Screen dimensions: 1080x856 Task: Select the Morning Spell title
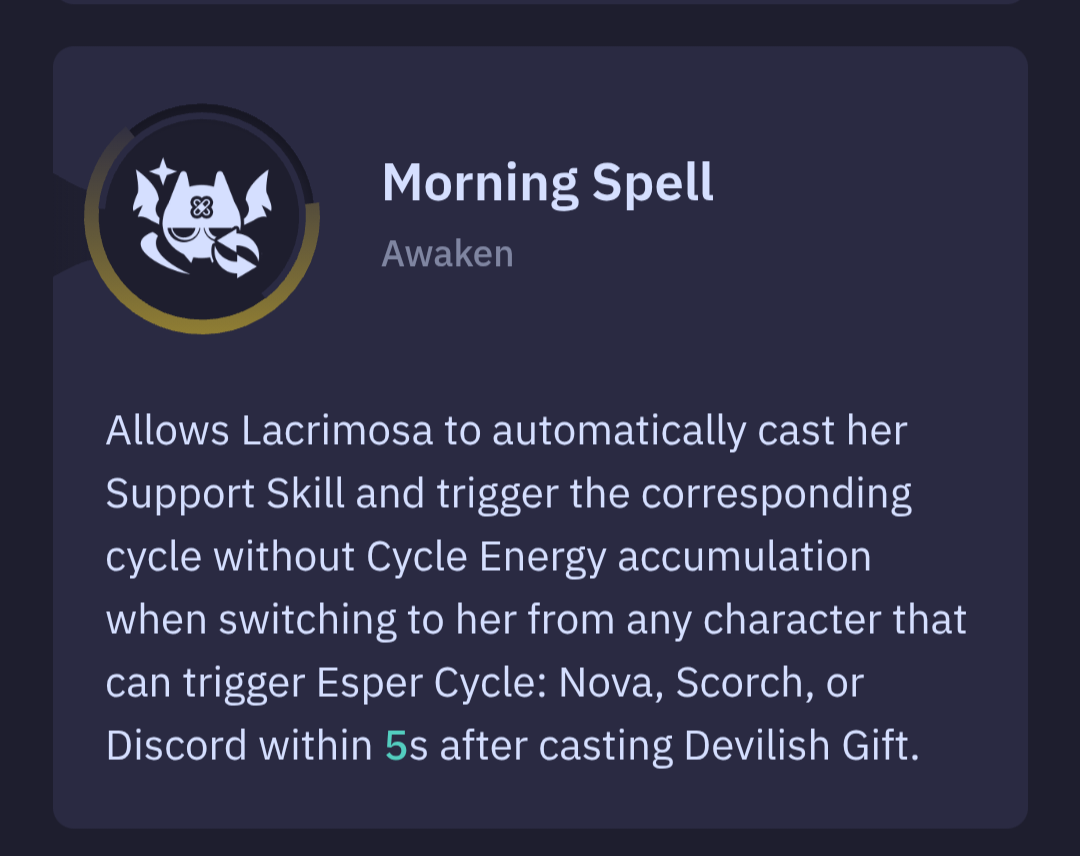pos(548,183)
